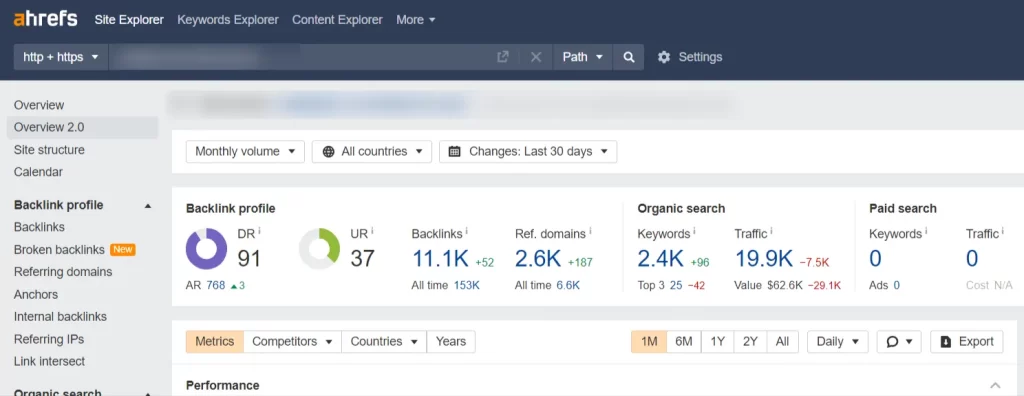The image size is (1024, 396).
Task: Click the Ahrefs logo
Action: [45, 19]
